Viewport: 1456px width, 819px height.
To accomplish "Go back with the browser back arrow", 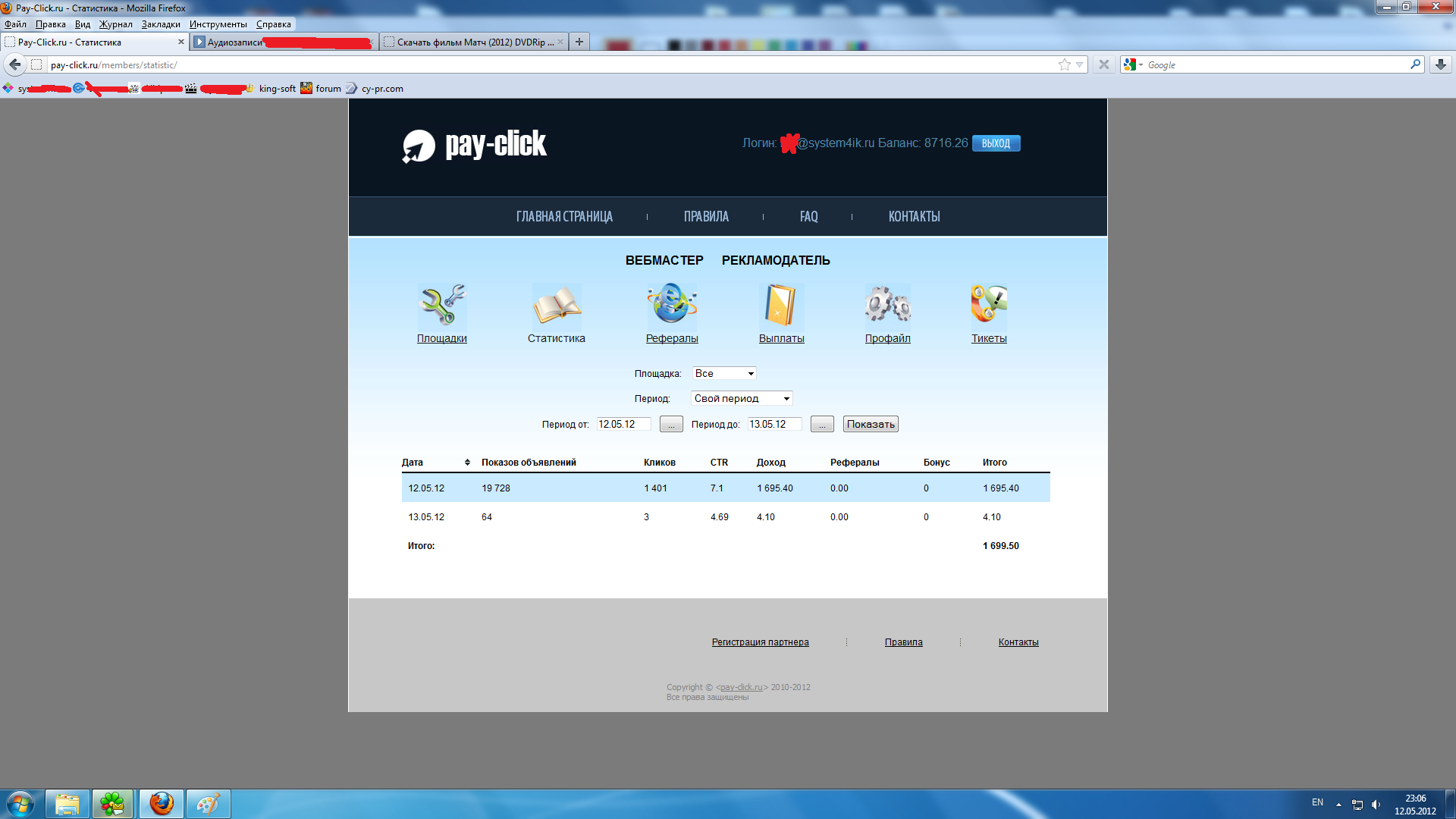I will [x=15, y=64].
